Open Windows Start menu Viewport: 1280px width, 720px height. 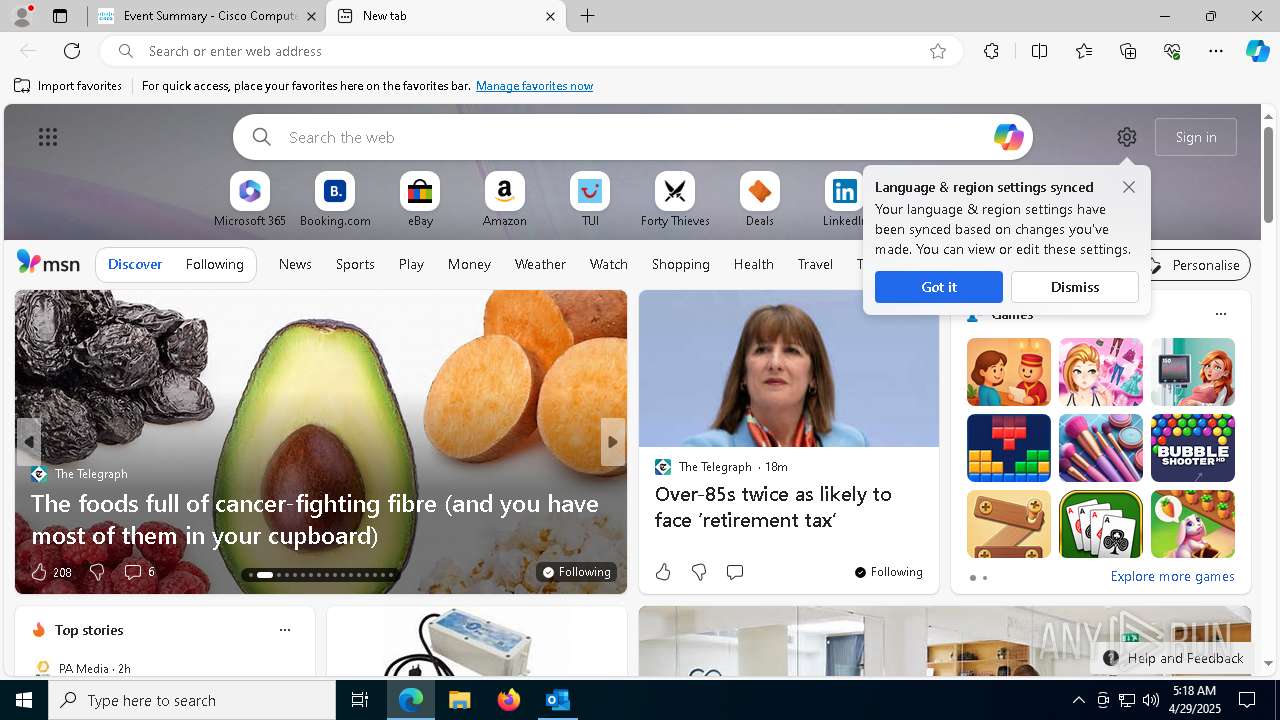pos(24,700)
